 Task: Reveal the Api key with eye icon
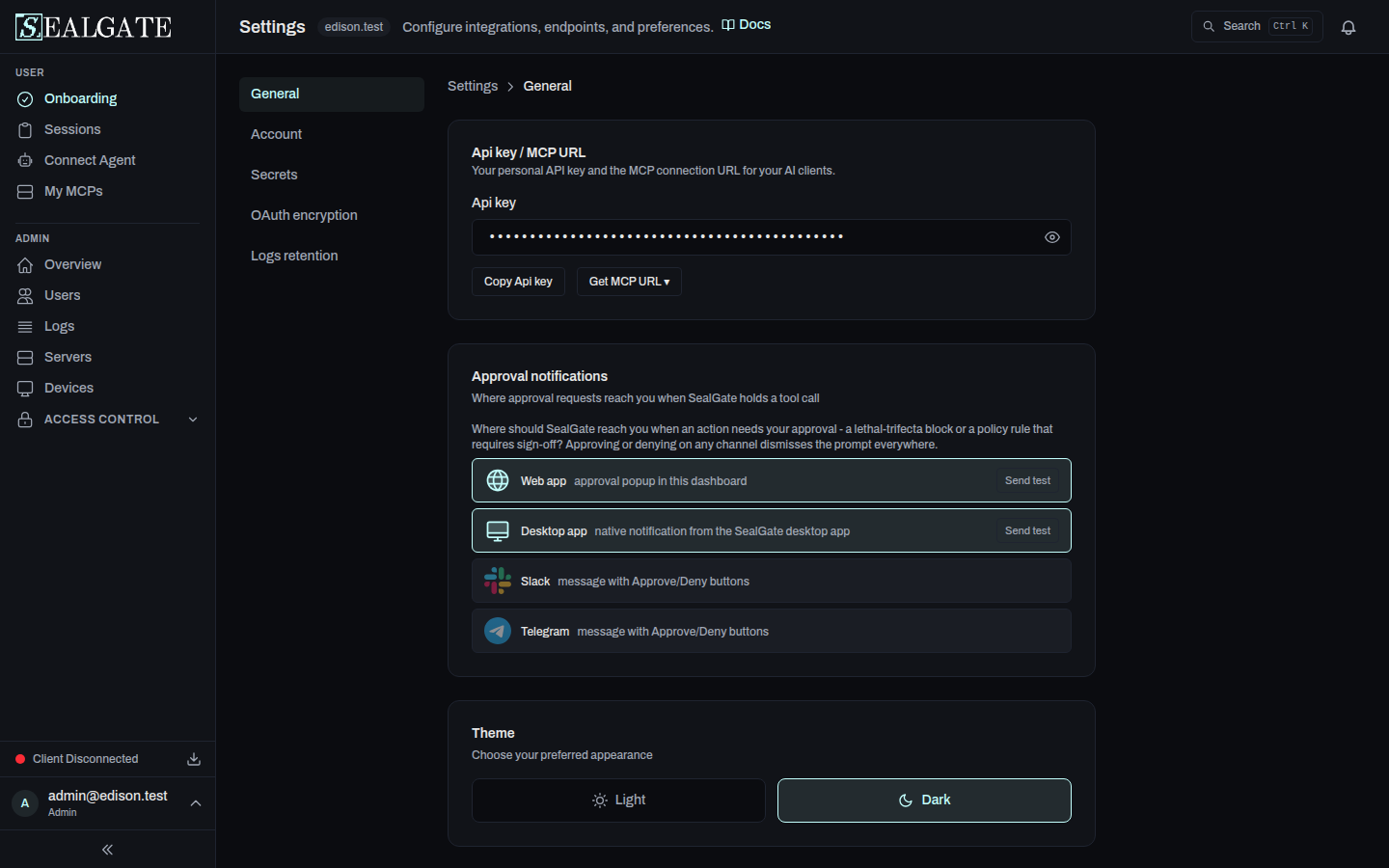click(1052, 237)
